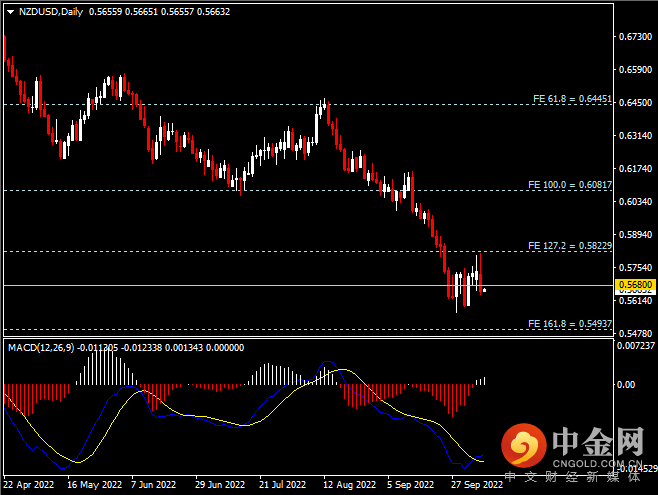The height and width of the screenshot is (495, 658).
Task: Click the 29 Jun 2022 date label
Action: pyautogui.click(x=220, y=485)
